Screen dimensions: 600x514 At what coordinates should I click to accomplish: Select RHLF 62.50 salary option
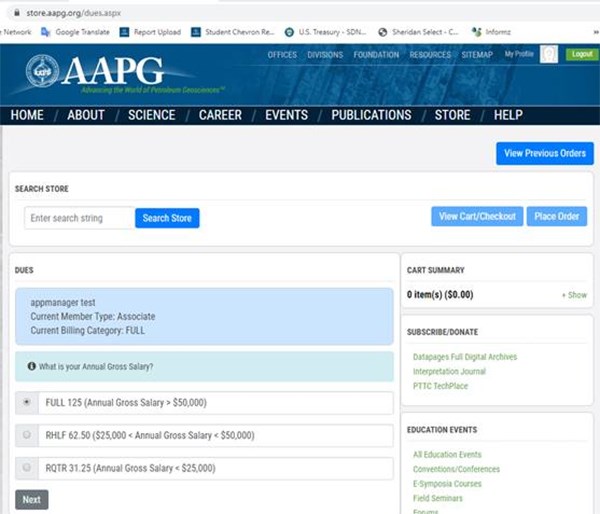[26, 435]
